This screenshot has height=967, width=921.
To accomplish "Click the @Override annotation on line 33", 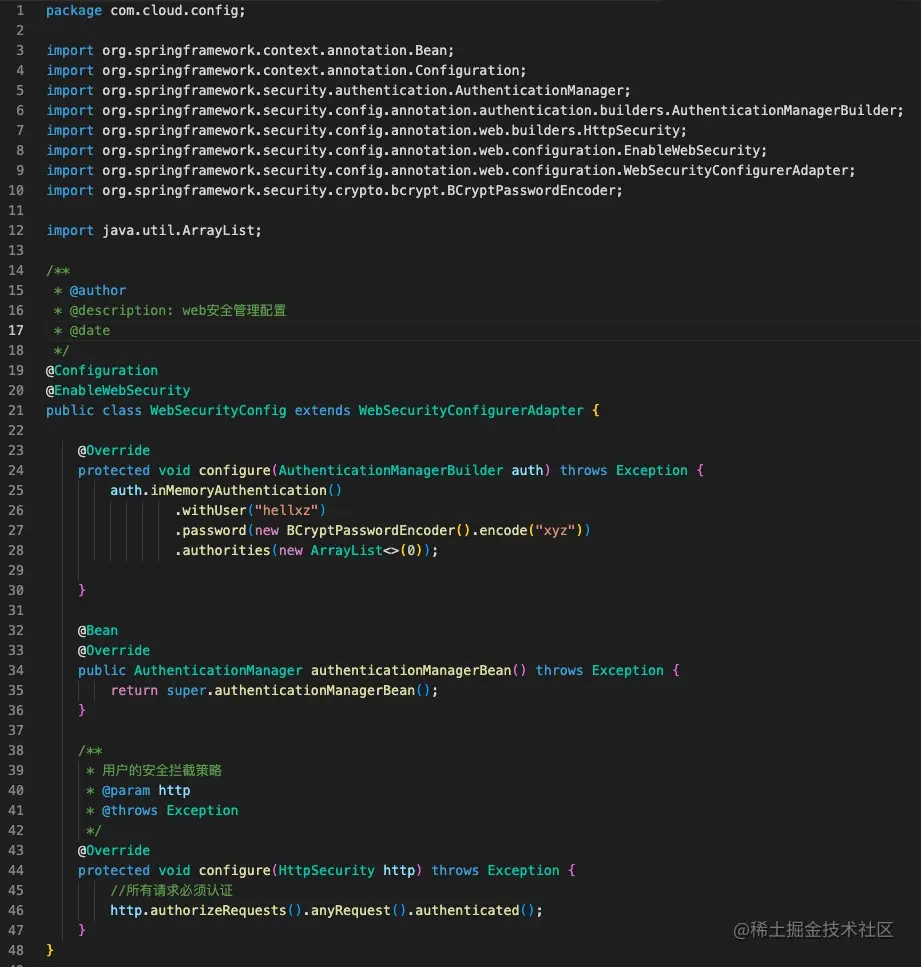I will 114,651.
